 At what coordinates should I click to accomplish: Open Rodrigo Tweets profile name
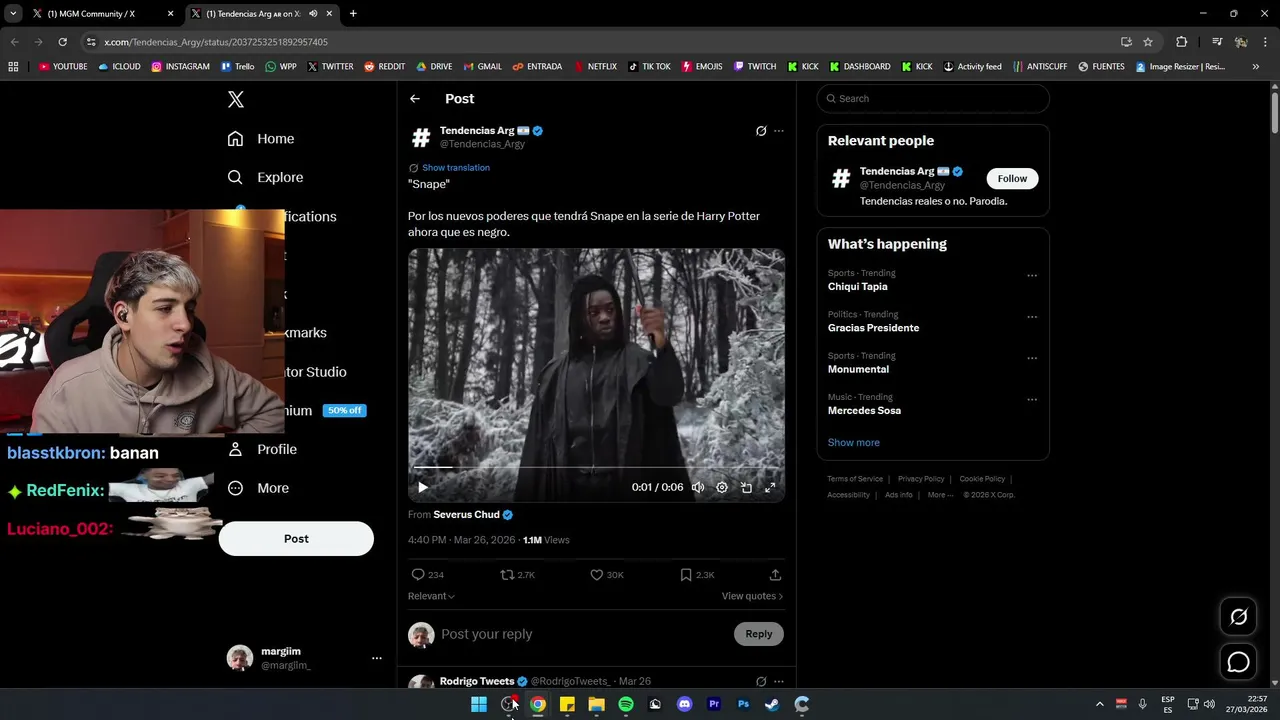[477, 681]
